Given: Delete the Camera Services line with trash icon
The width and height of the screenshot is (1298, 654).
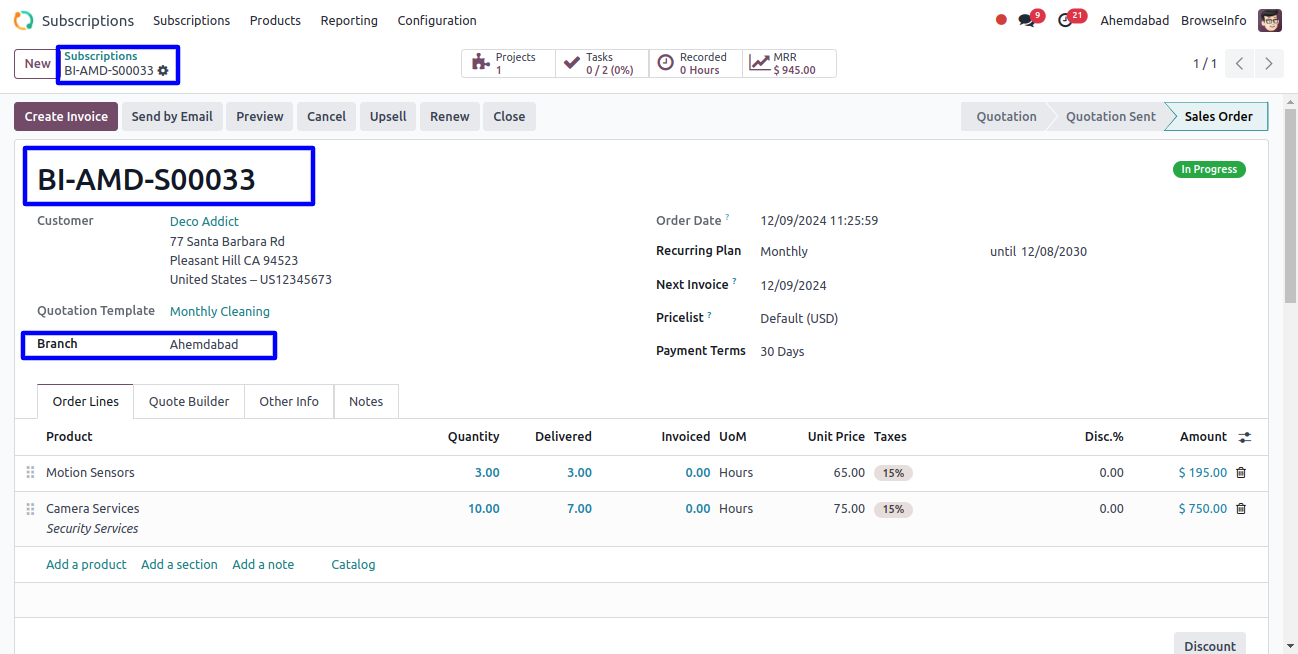Looking at the screenshot, I should (1241, 509).
